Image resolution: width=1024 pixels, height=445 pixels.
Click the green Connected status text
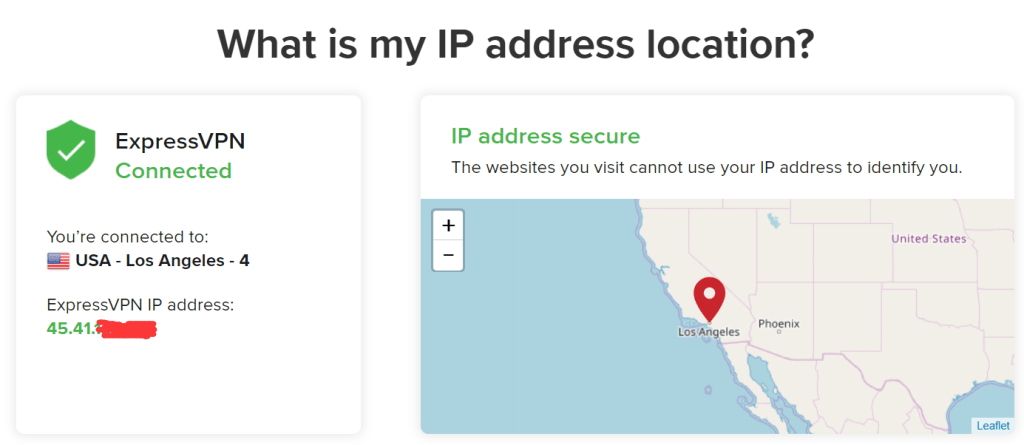(173, 171)
